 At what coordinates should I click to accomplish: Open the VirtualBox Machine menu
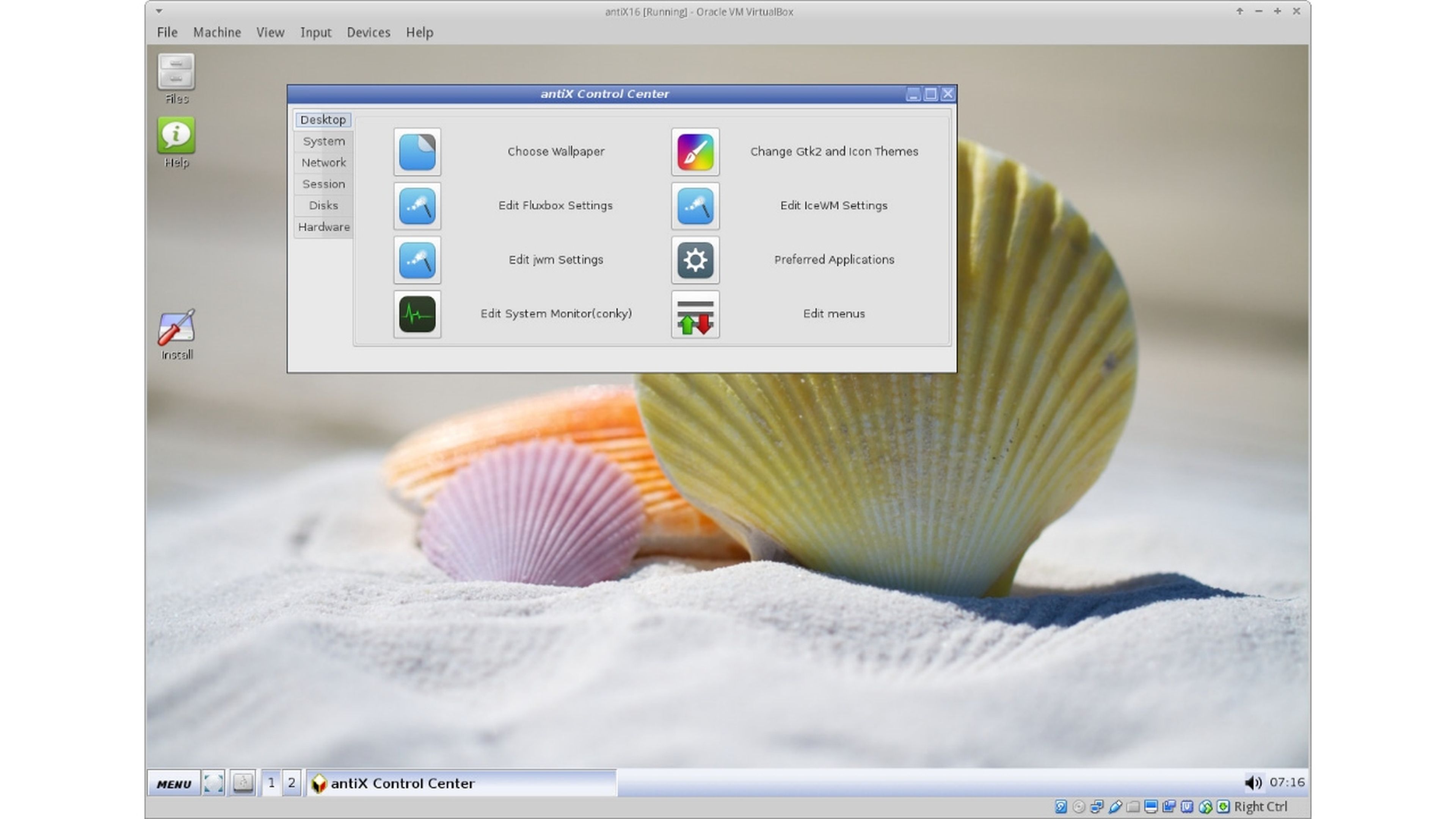pos(217,33)
